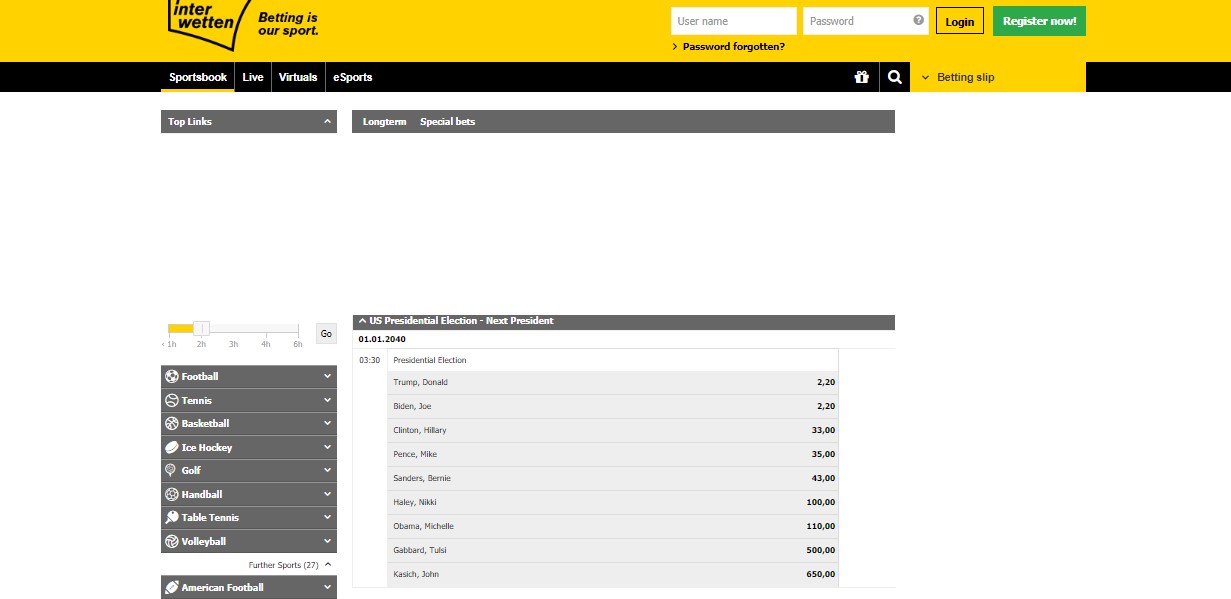Set time filter to 6h mark
The width and height of the screenshot is (1231, 599).
coord(298,344)
